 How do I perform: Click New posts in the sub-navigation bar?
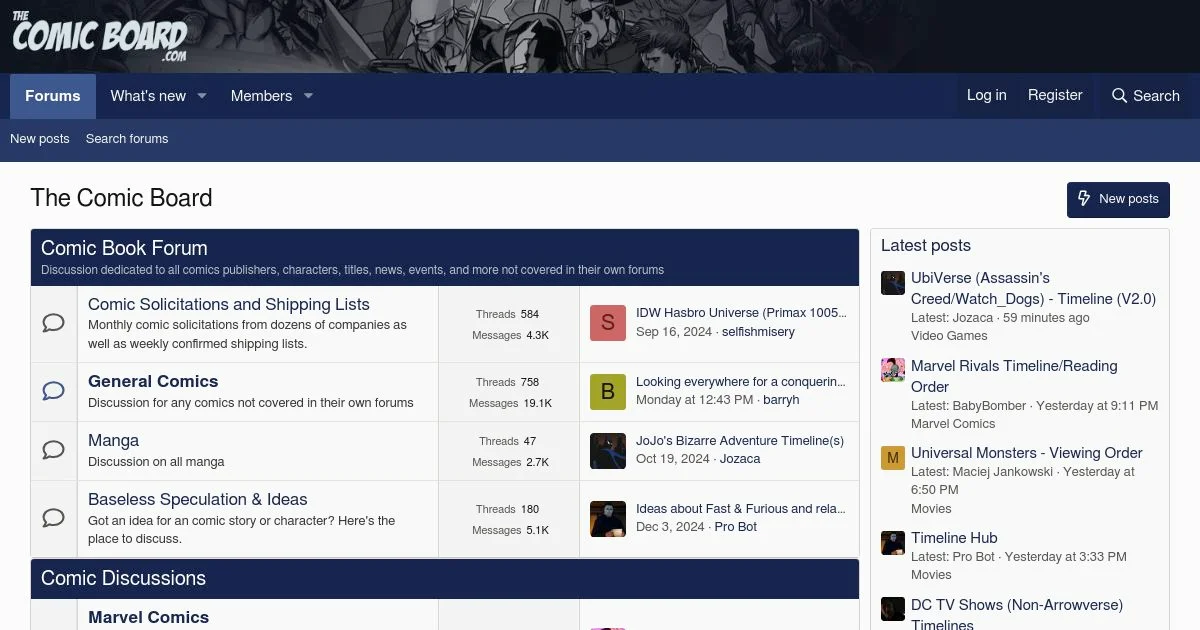pyautogui.click(x=40, y=139)
